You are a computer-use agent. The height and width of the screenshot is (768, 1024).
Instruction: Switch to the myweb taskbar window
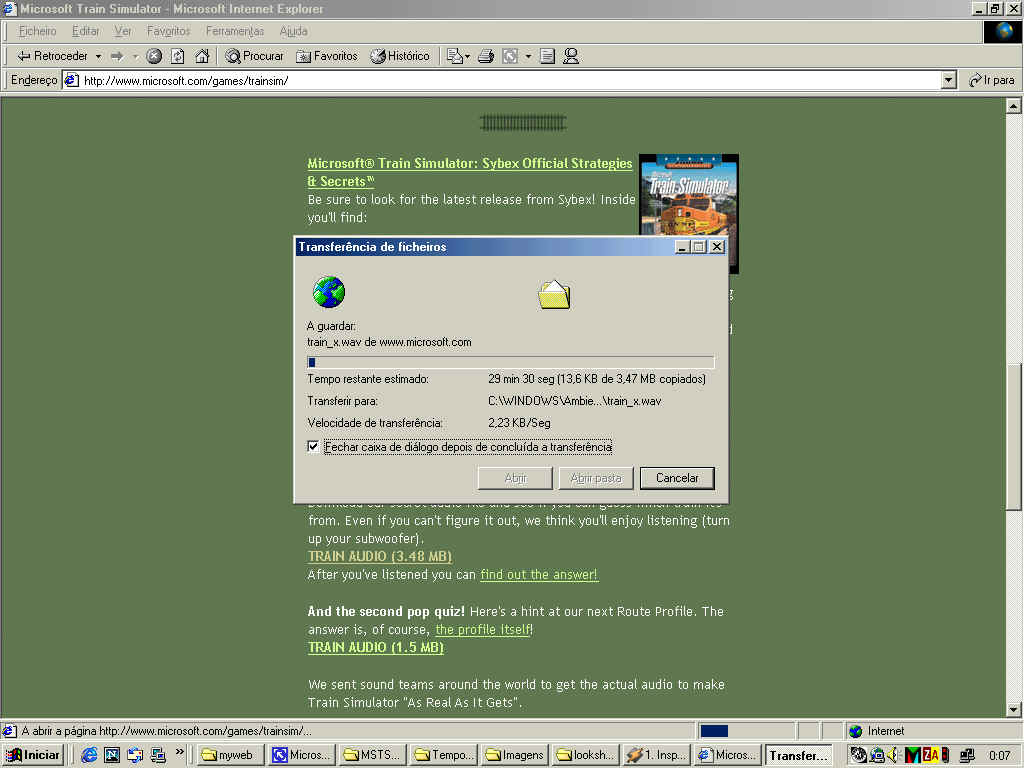(x=231, y=755)
